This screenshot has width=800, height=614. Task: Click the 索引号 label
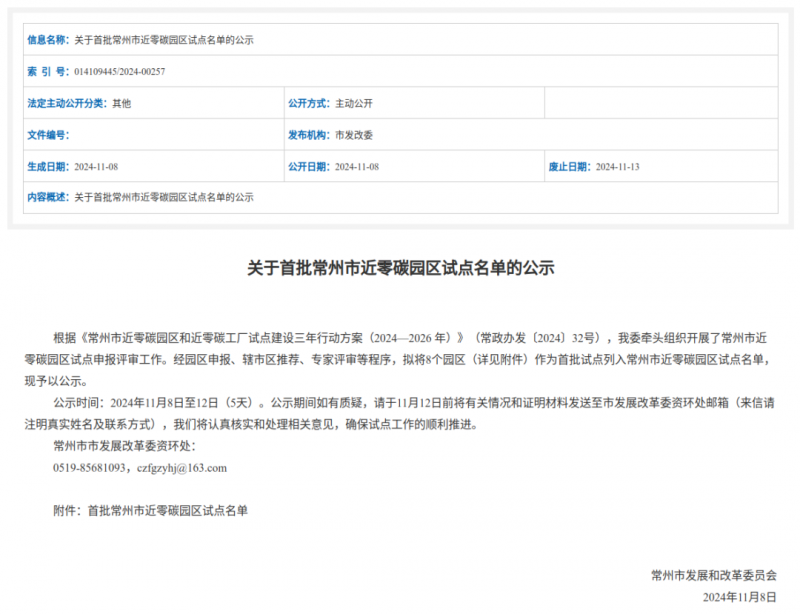(48, 71)
